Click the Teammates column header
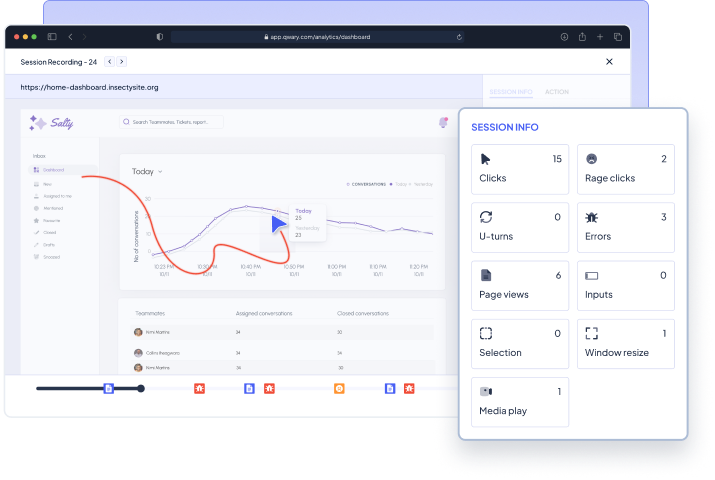The width and height of the screenshot is (715, 480). click(x=150, y=314)
